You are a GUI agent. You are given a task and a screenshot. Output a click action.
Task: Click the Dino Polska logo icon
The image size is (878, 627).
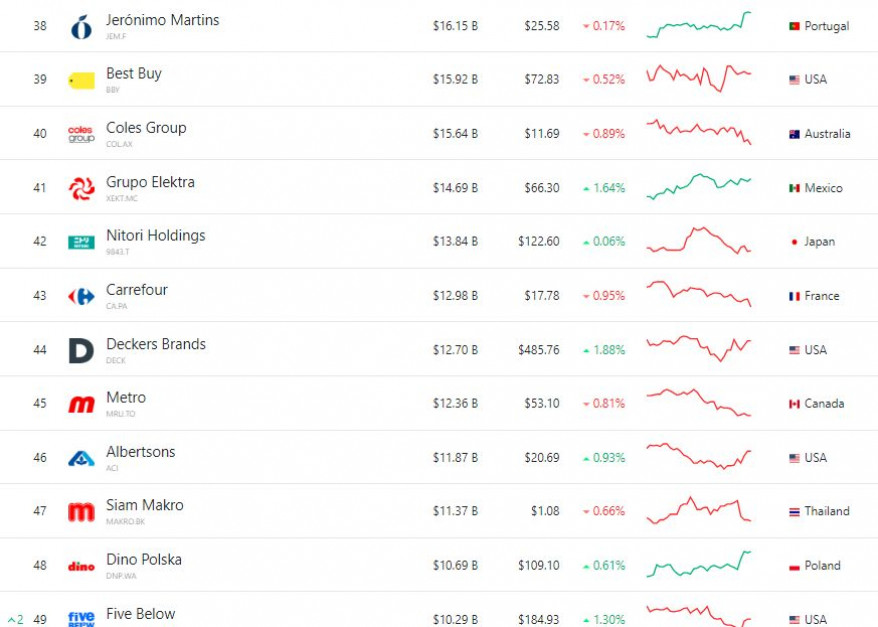81,566
